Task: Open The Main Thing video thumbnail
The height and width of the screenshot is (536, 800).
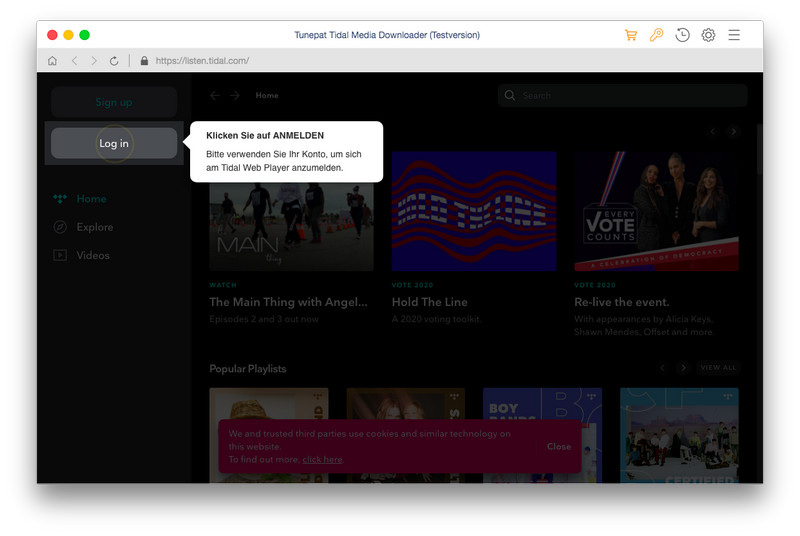Action: (291, 226)
